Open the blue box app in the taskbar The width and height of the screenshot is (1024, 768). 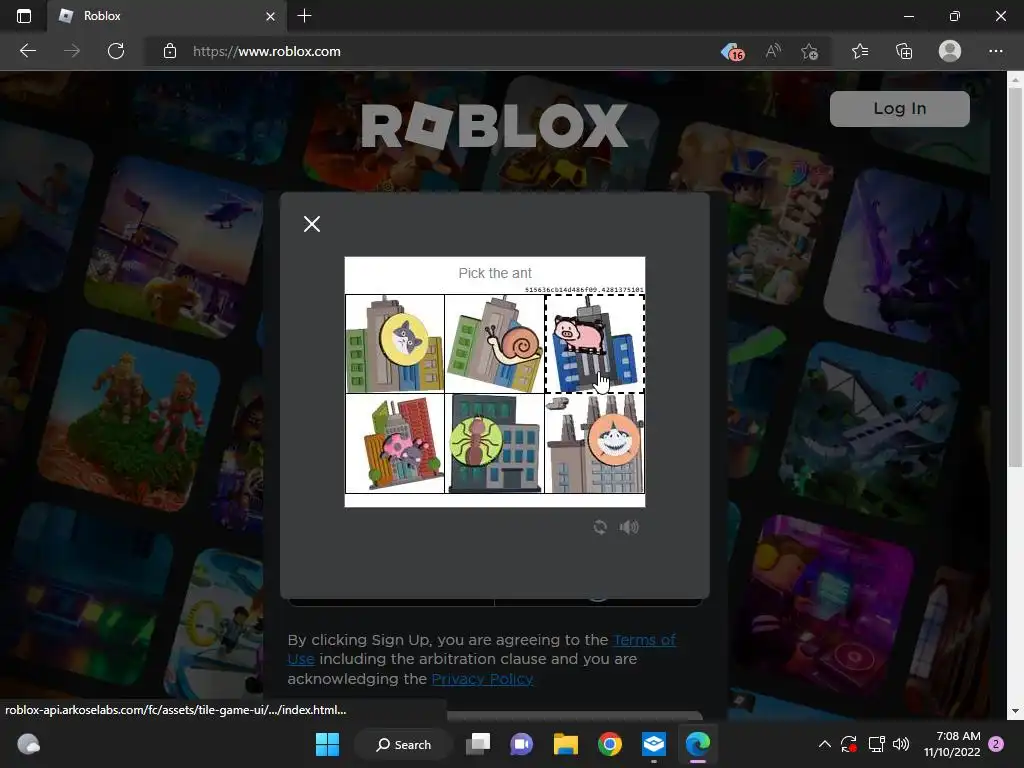click(654, 744)
